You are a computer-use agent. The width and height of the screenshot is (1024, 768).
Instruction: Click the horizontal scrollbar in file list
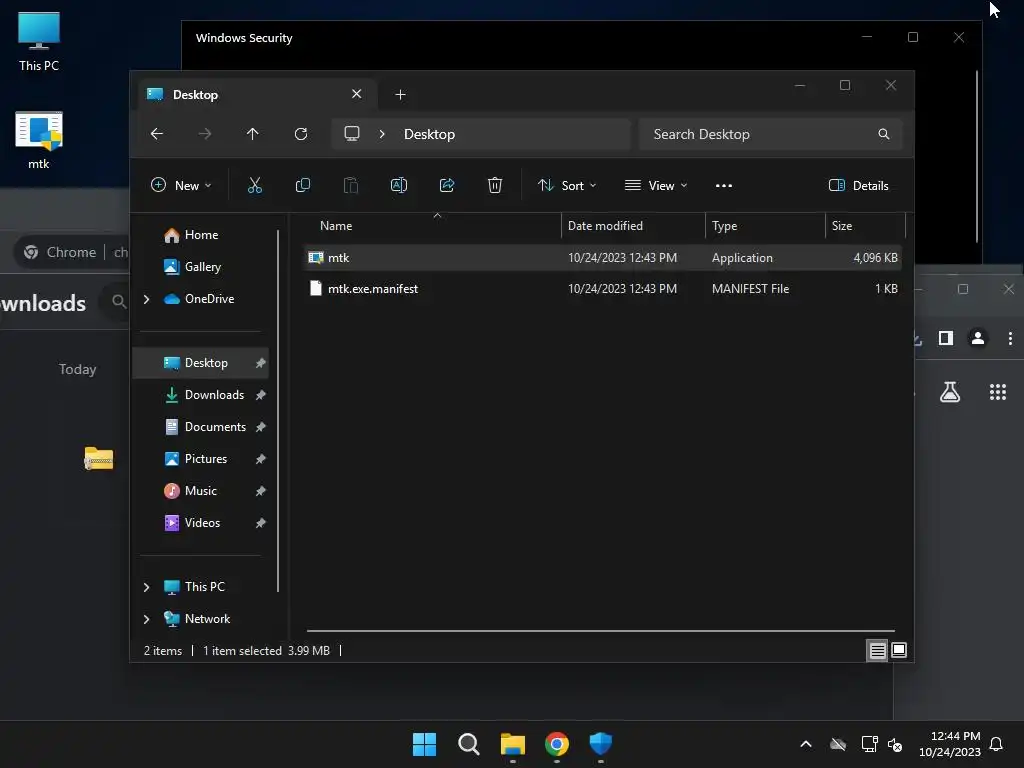click(601, 631)
